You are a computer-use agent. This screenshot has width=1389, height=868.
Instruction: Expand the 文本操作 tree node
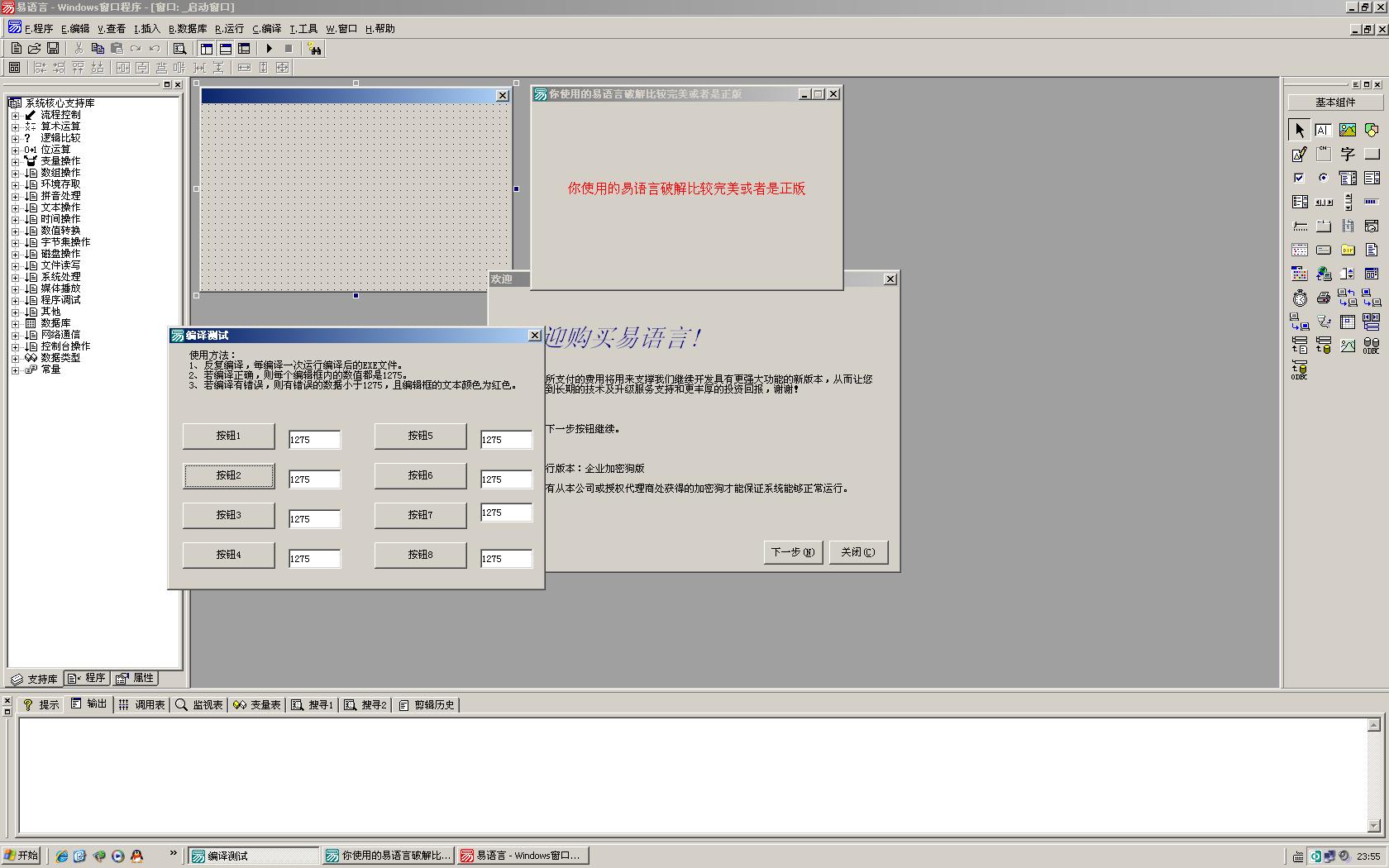click(15, 207)
